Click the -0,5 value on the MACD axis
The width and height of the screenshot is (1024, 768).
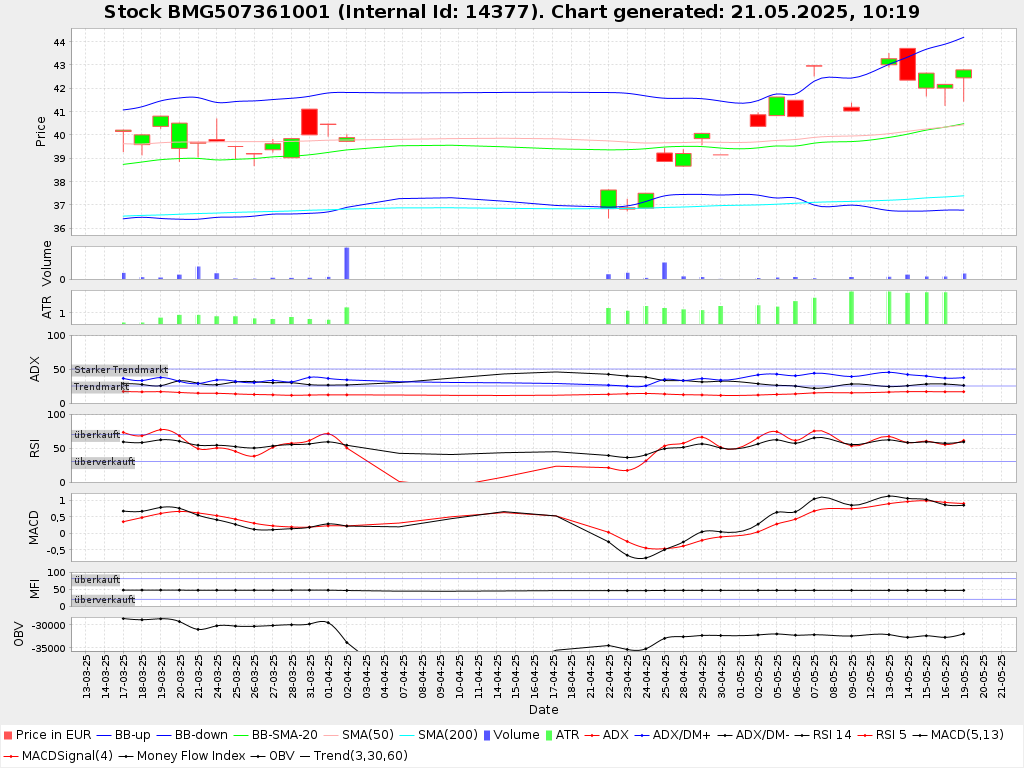(x=55, y=550)
